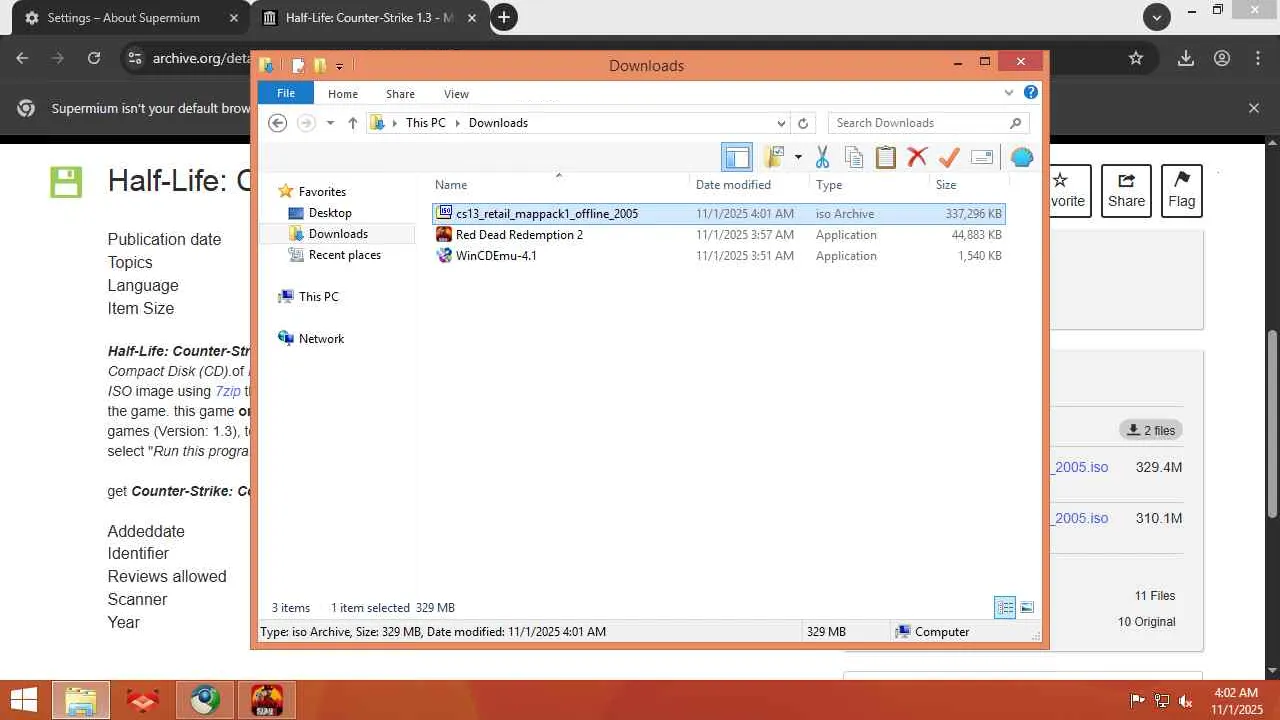Image resolution: width=1280 pixels, height=720 pixels.
Task: Toggle the navigation pane layout button
Action: point(737,157)
